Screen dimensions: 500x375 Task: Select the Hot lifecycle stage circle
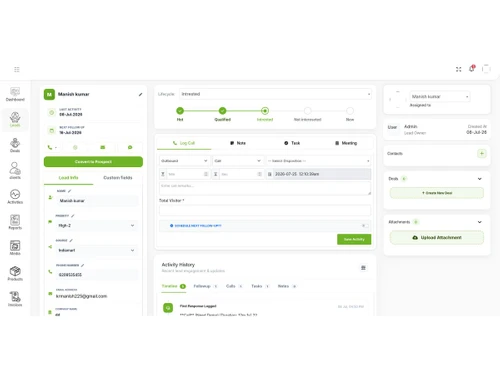coord(180,111)
